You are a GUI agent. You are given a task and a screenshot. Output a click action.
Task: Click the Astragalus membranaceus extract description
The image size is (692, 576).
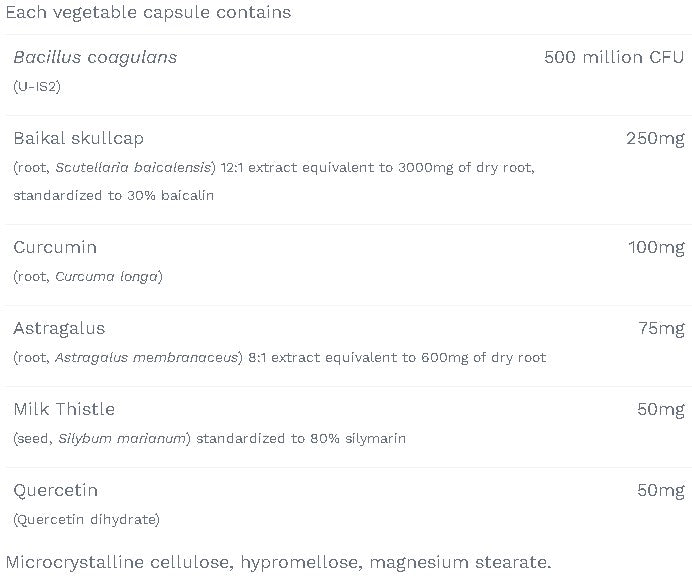pos(279,357)
